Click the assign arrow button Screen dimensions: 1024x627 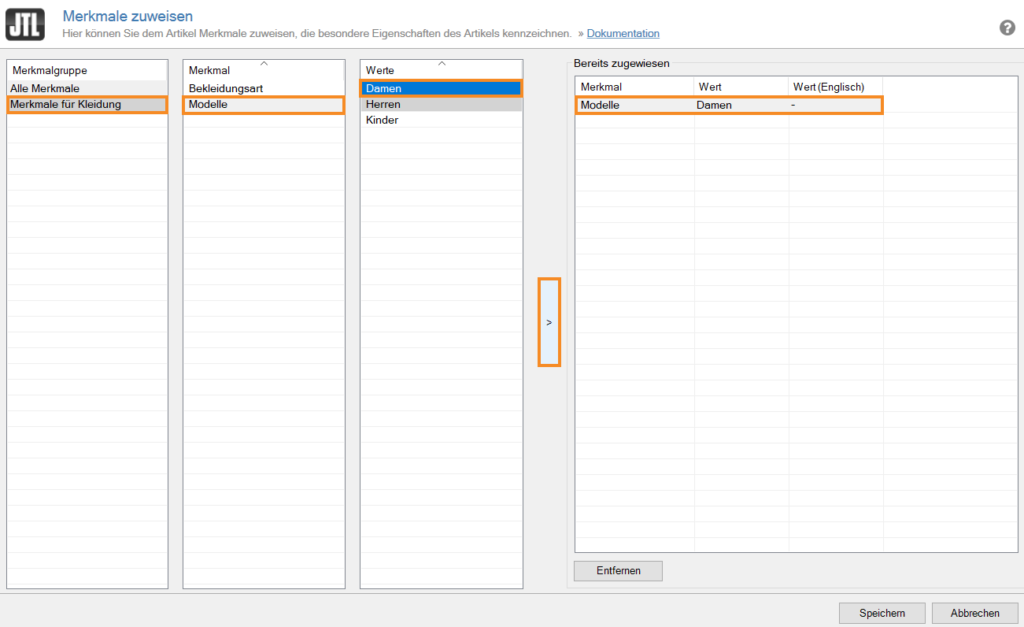point(549,322)
